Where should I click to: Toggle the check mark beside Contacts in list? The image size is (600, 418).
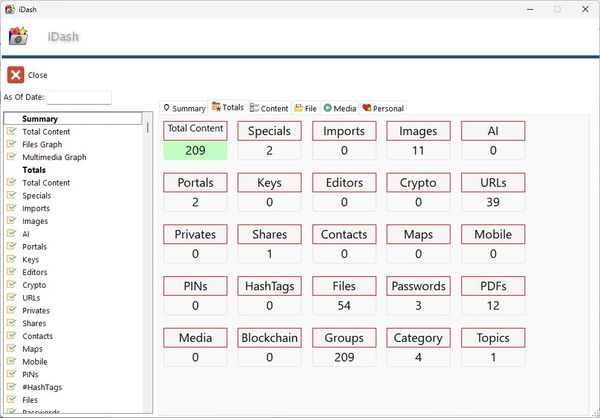11,336
